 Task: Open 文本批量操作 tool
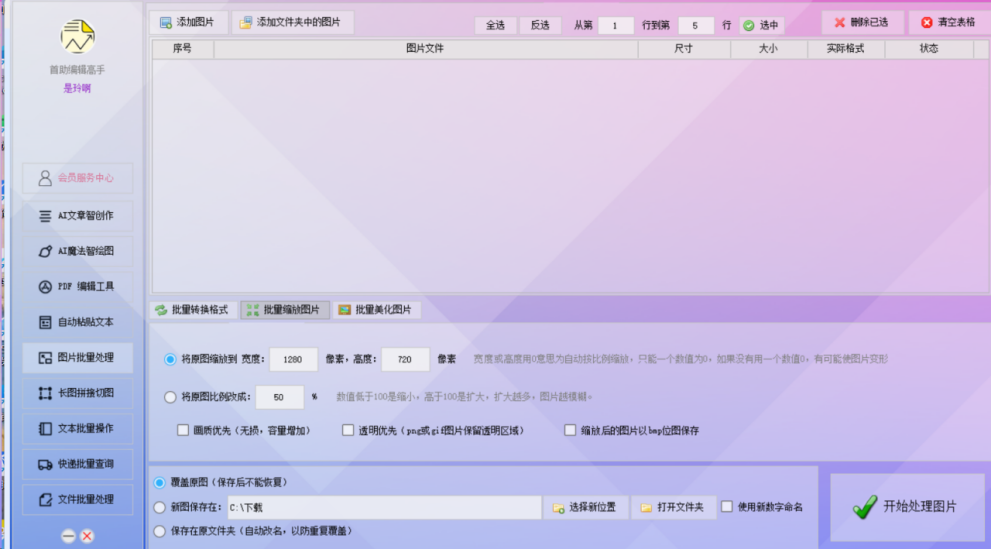point(78,429)
